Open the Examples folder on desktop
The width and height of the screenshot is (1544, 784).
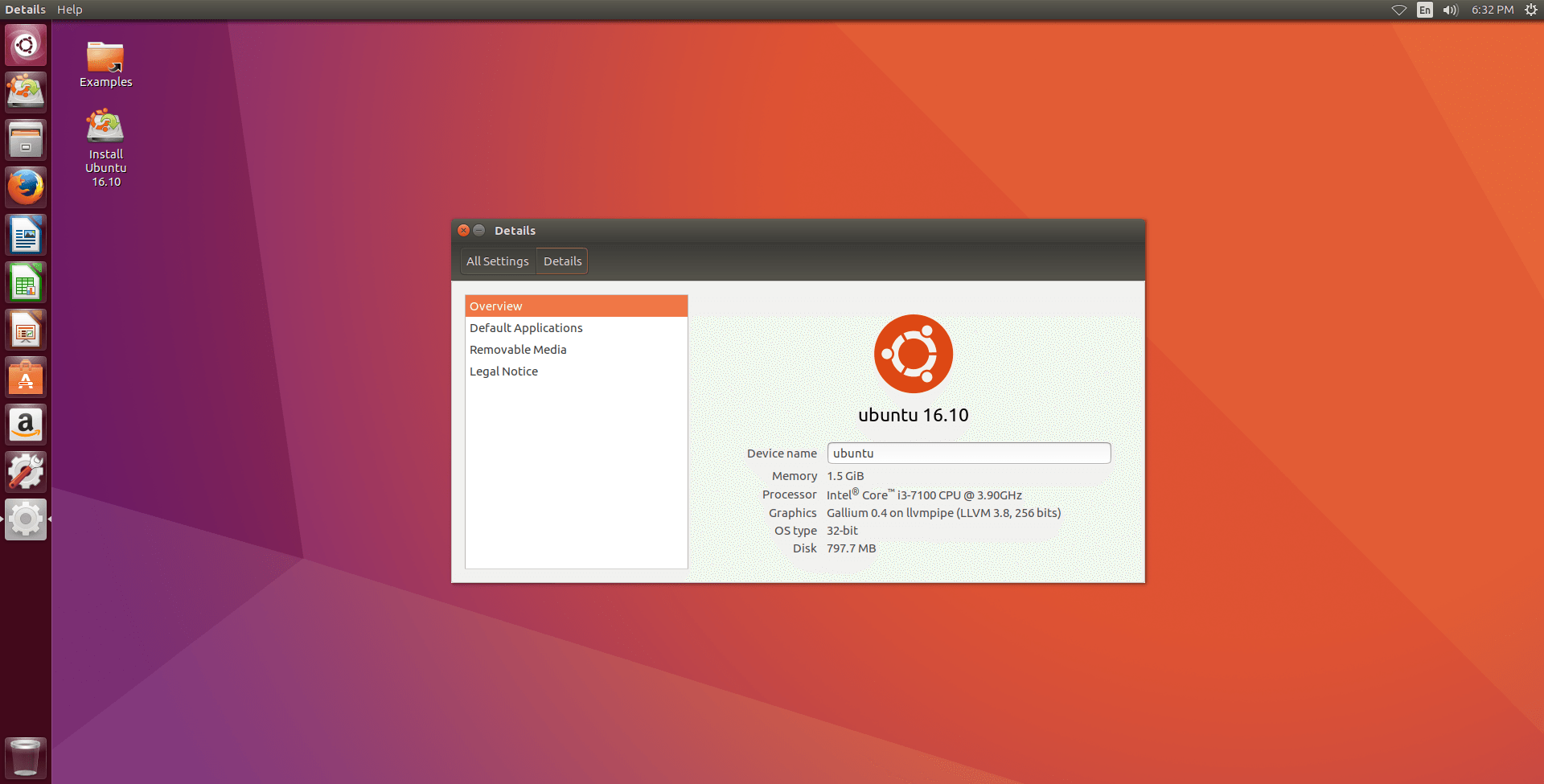[105, 64]
